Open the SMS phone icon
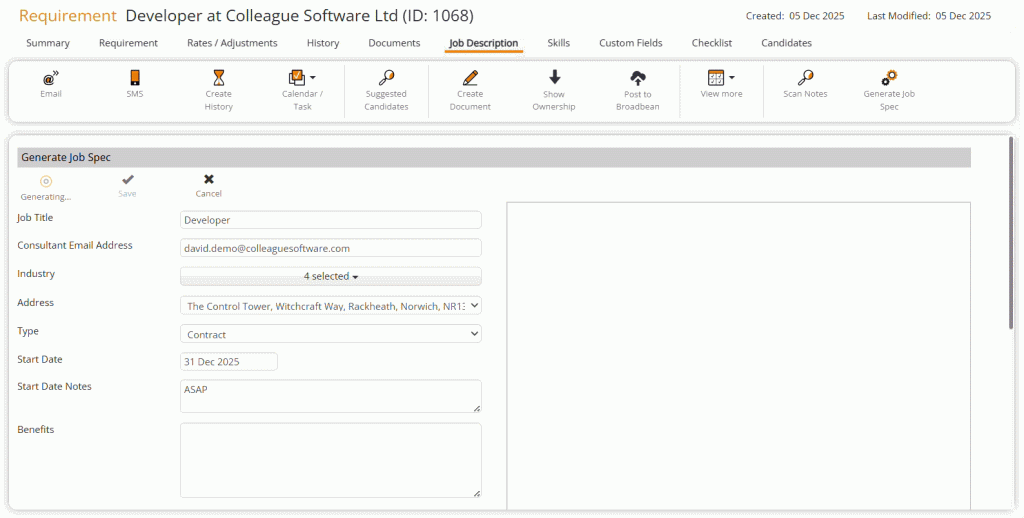The image size is (1024, 518). pos(135,78)
